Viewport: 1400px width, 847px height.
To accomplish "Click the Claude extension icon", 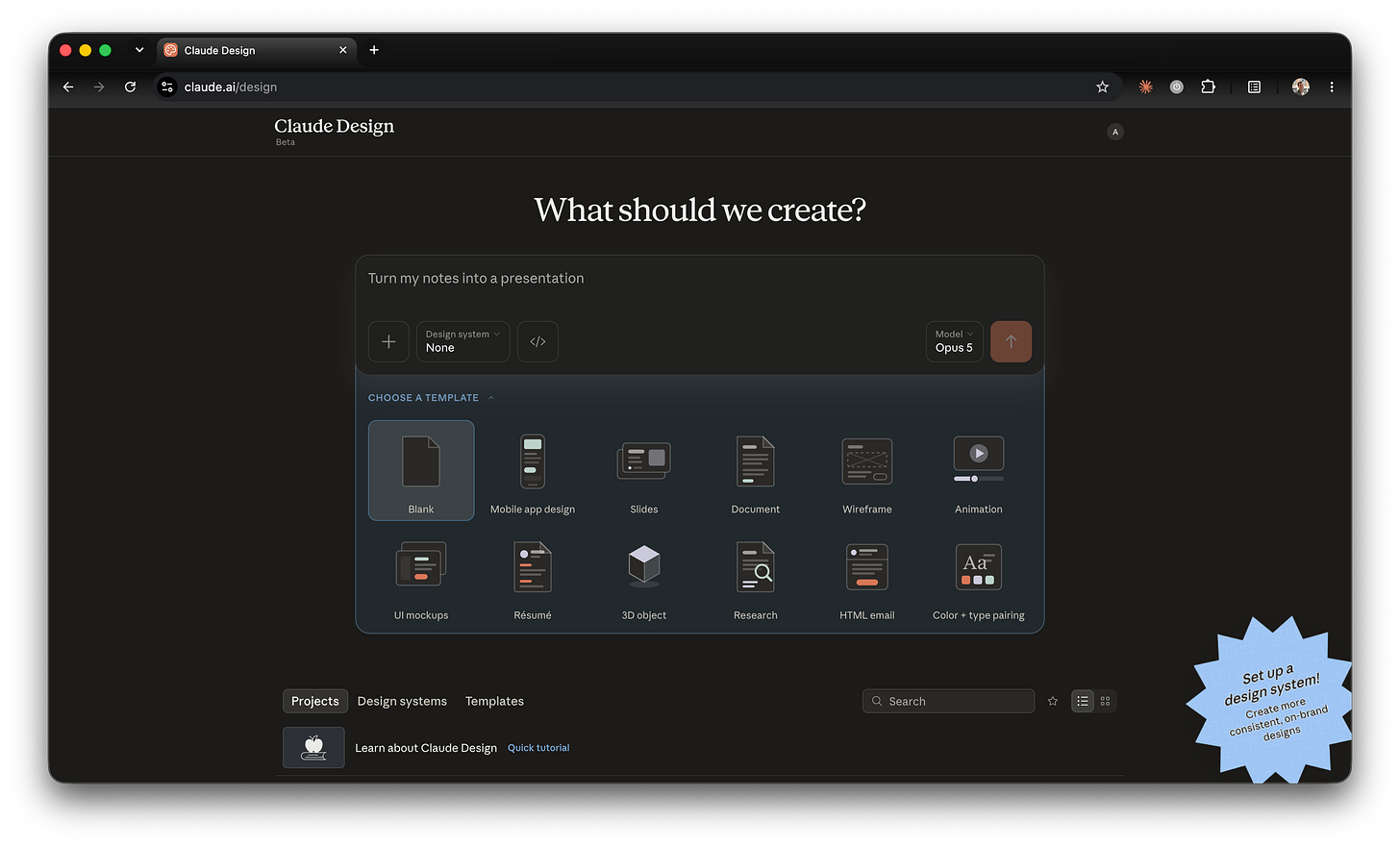I will (x=1145, y=87).
